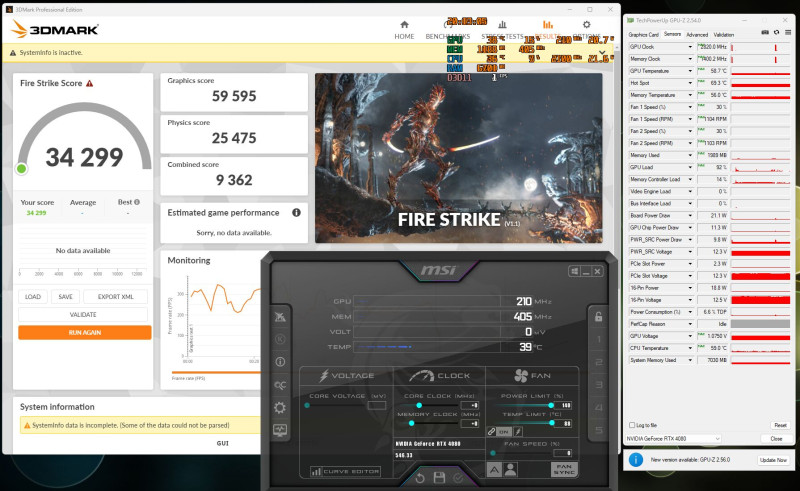Click the Kombustor K icon in Afterburner

[x=280, y=339]
